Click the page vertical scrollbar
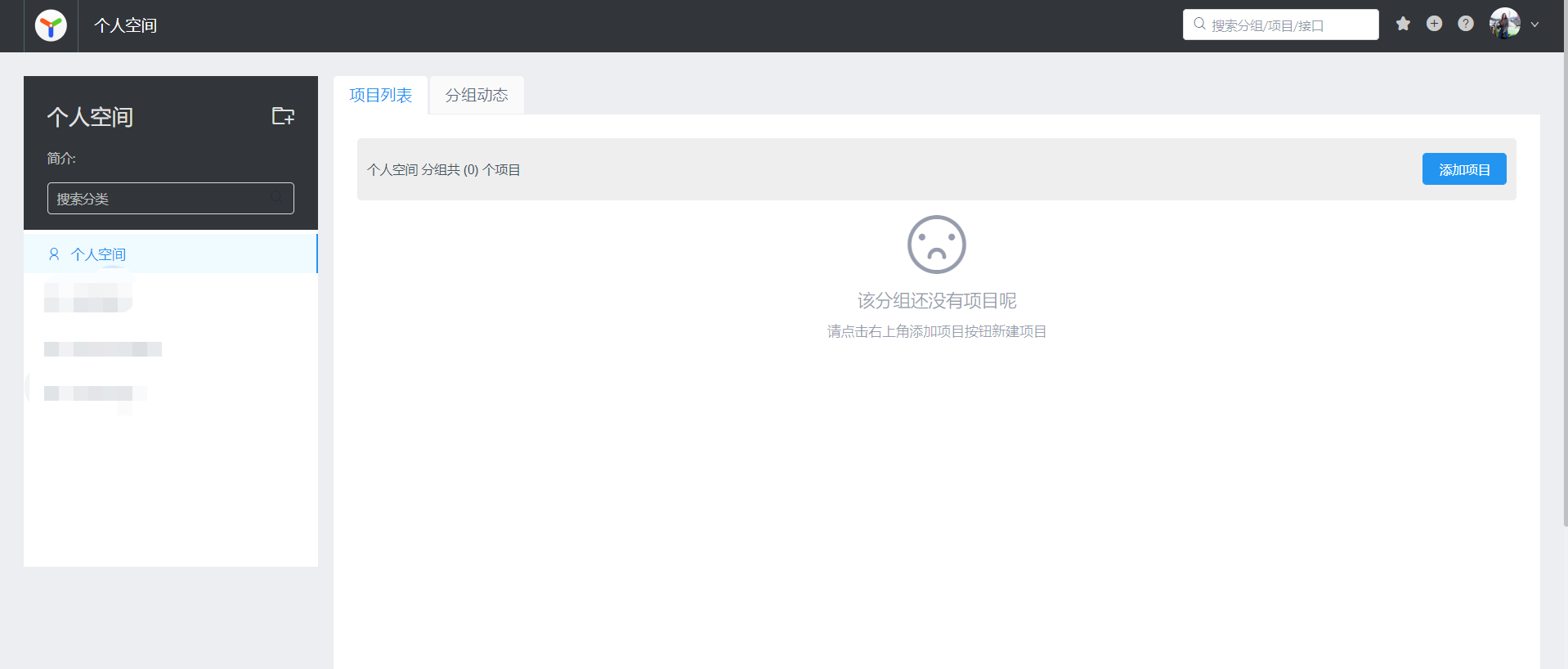Screen dimensions: 1568x669 pyautogui.click(x=1565, y=263)
